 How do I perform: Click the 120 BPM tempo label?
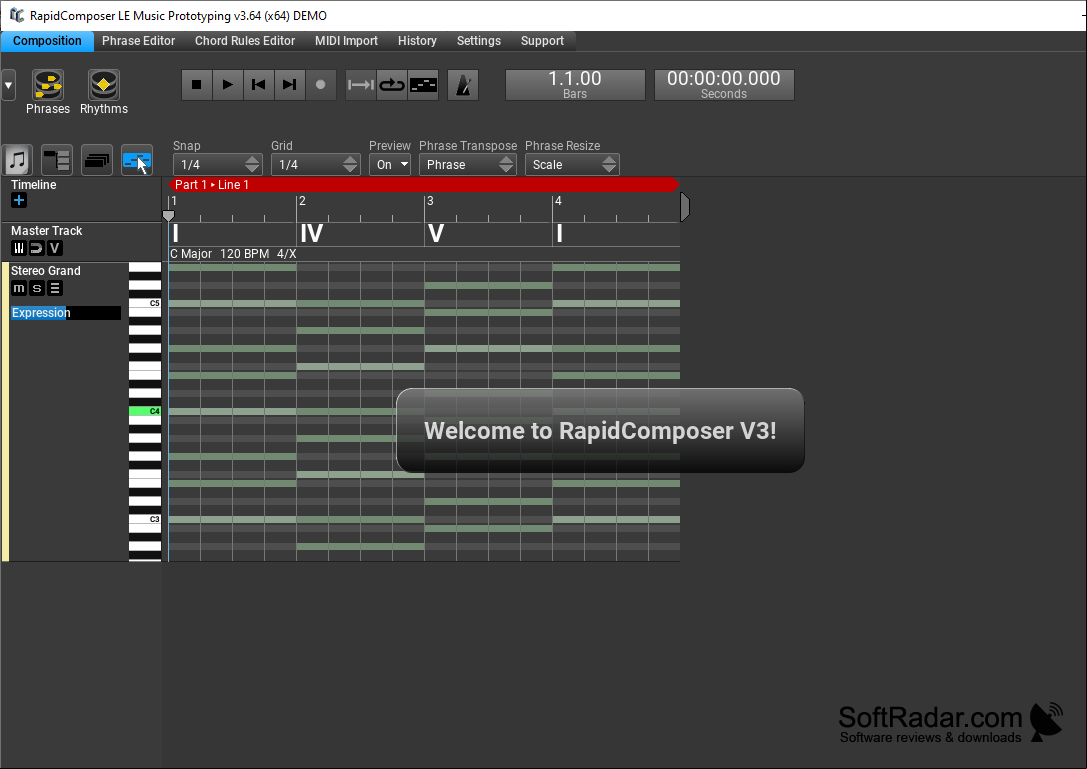pyautogui.click(x=245, y=254)
